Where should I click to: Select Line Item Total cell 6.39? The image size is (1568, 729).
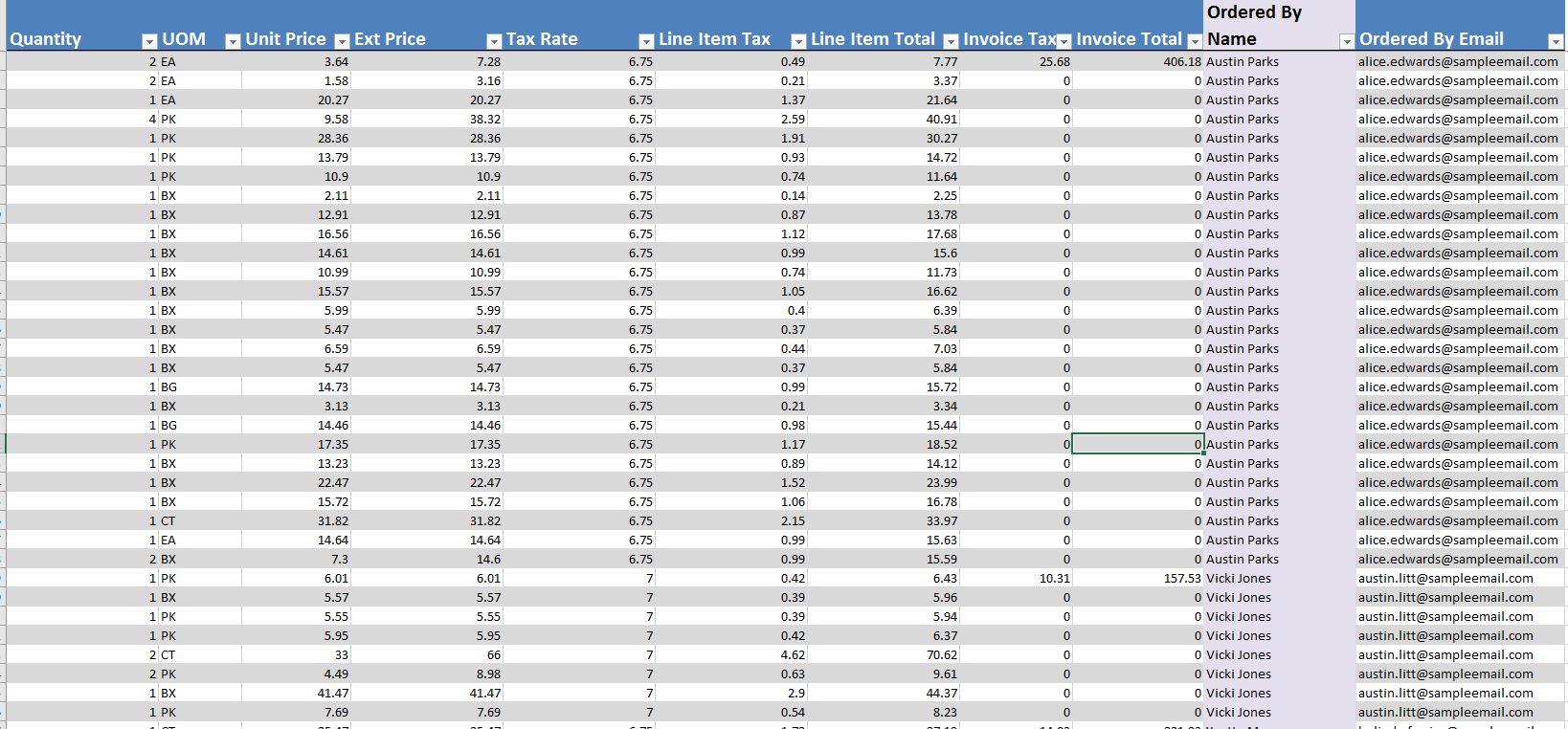click(884, 310)
